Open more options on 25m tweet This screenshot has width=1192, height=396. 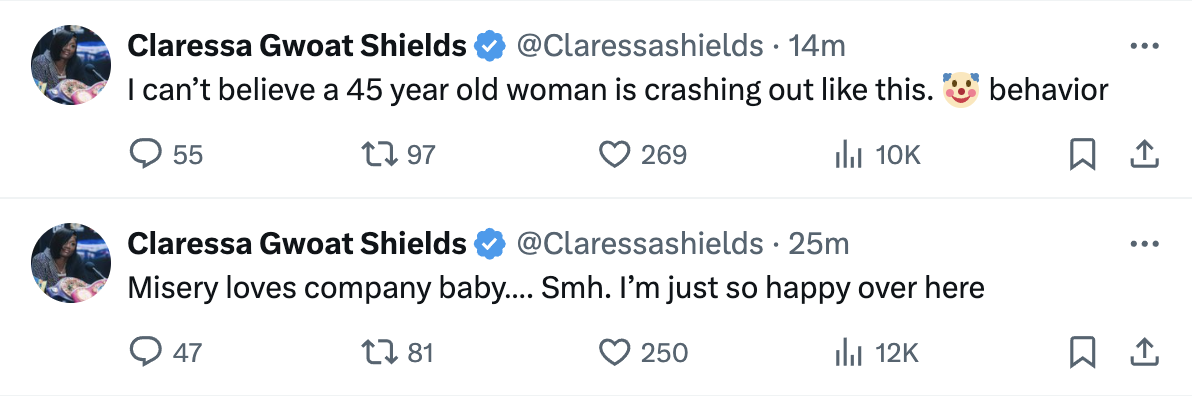click(1144, 244)
